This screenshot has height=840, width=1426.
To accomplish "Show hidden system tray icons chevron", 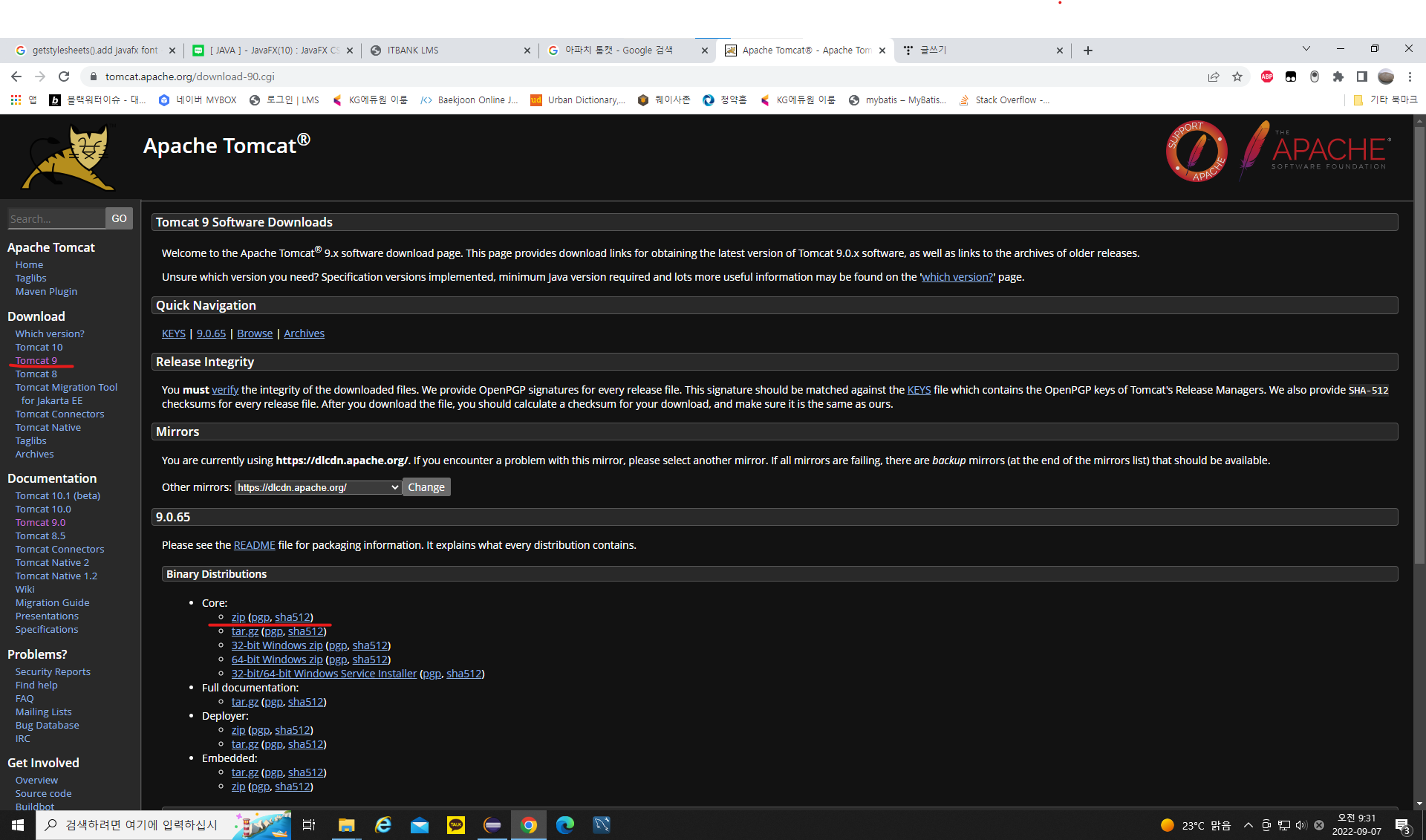I will 1248,825.
